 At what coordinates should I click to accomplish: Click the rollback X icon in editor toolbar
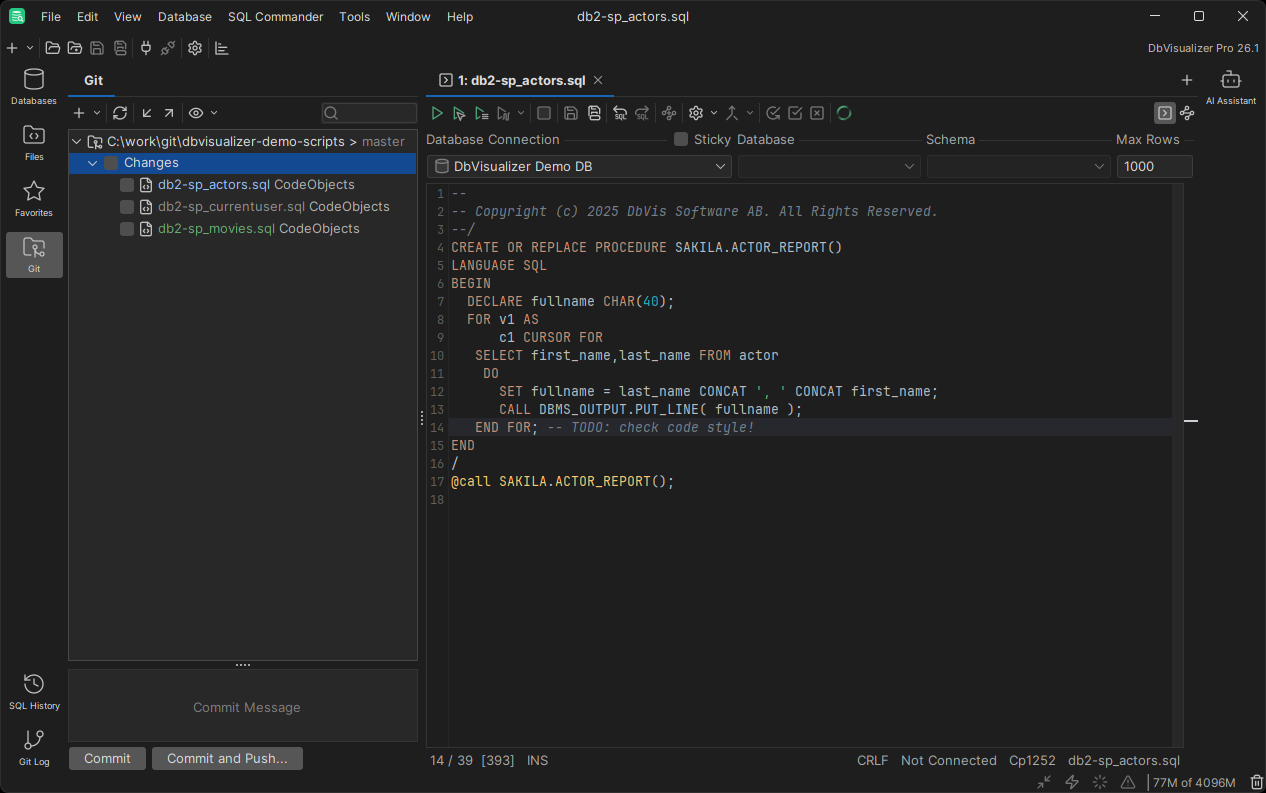point(817,113)
